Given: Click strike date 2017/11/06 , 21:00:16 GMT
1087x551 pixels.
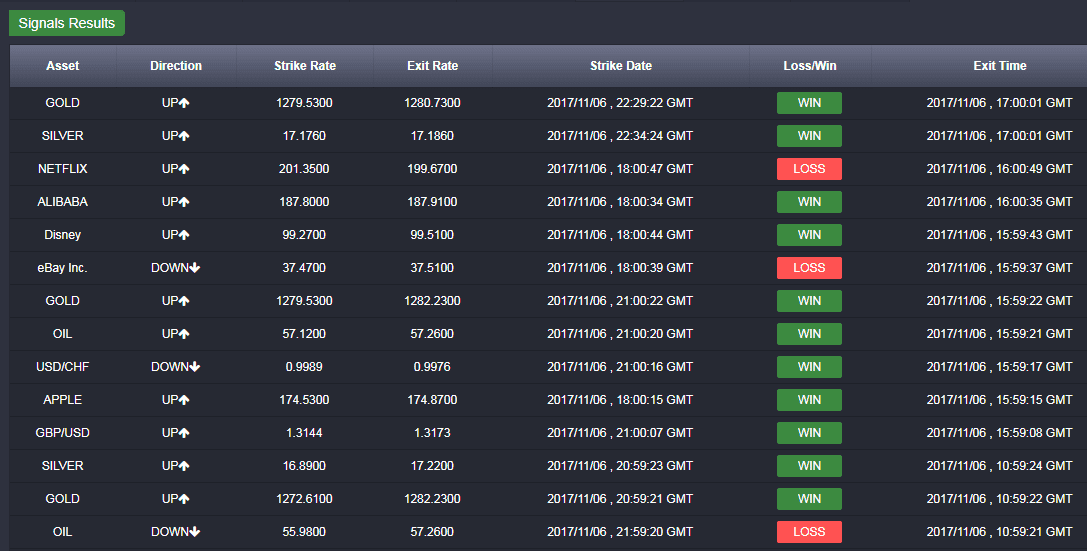Looking at the screenshot, I should pos(620,367).
